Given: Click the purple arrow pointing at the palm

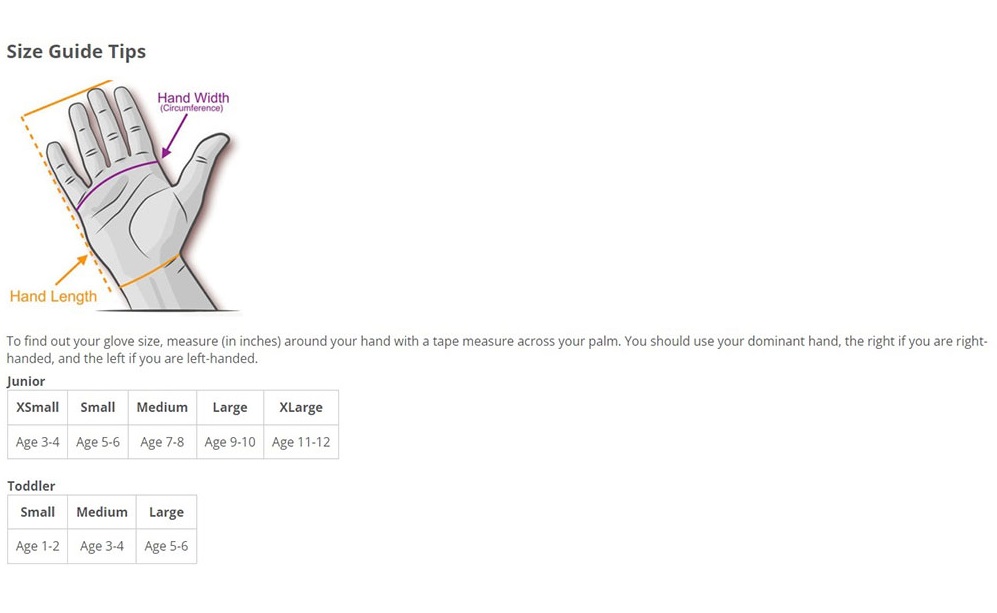Looking at the screenshot, I should (174, 135).
